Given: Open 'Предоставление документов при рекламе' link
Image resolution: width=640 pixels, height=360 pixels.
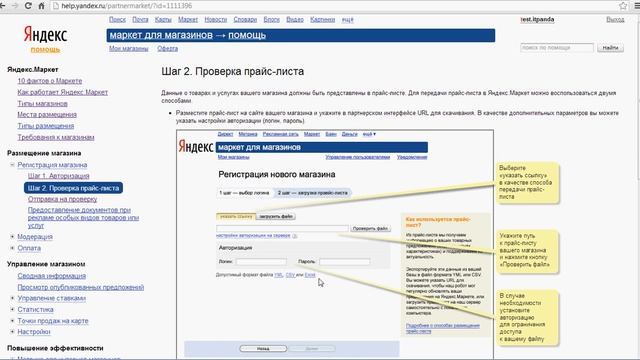Looking at the screenshot, I should pos(83,218).
